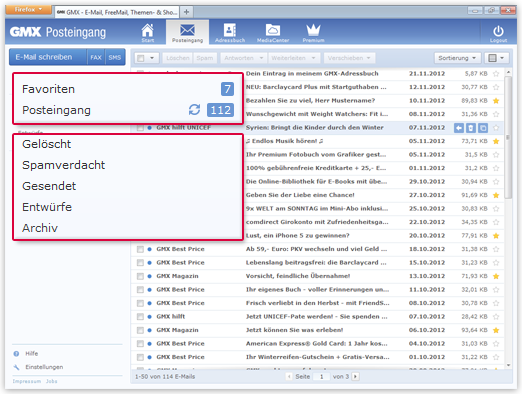Toggle checkbox of 06.10.2012 GMX Magazin mail

click(140, 330)
